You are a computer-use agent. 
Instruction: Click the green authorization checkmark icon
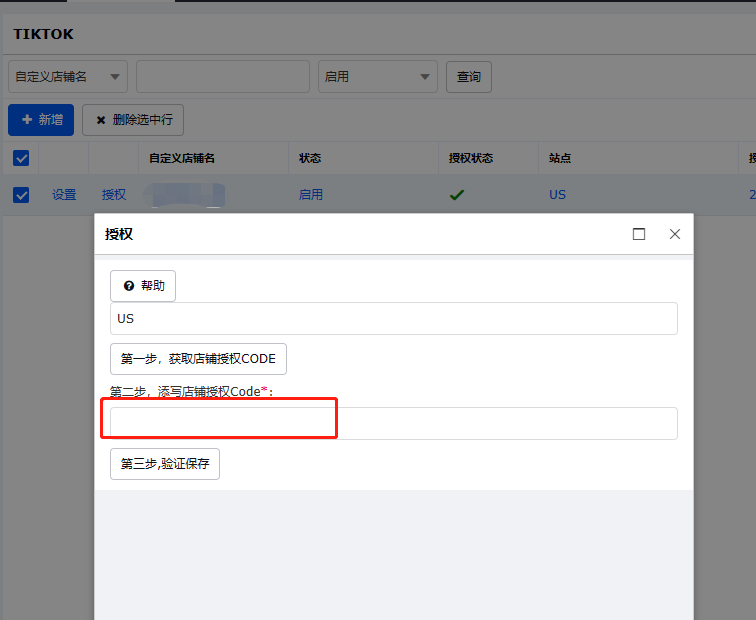pos(457,195)
